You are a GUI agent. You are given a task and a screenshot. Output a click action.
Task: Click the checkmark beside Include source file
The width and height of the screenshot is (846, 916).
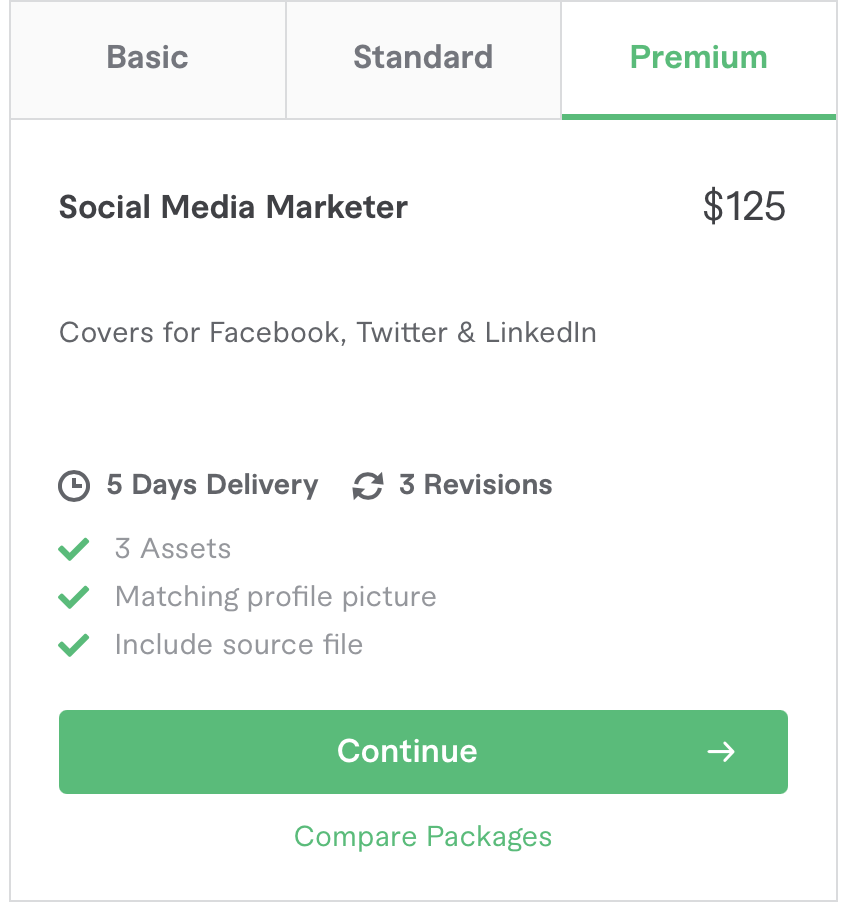point(74,645)
